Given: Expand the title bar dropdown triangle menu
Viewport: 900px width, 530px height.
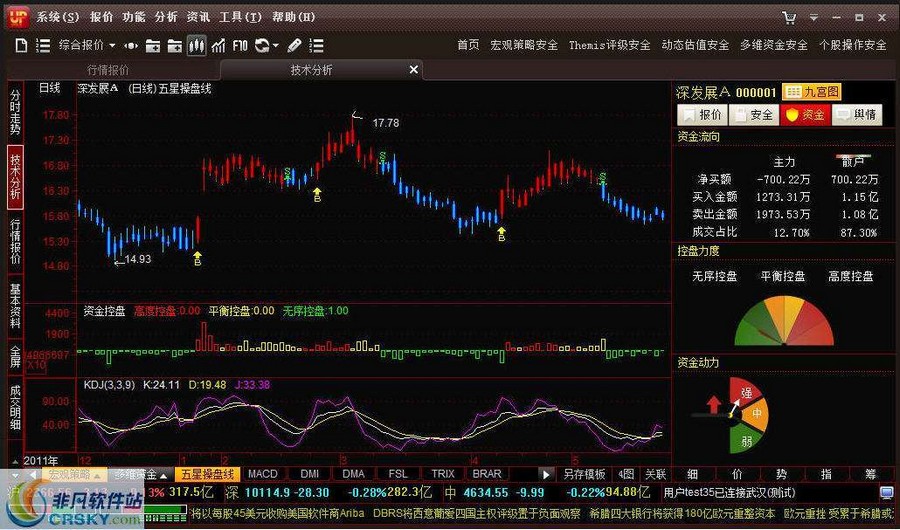Looking at the screenshot, I should point(812,17).
